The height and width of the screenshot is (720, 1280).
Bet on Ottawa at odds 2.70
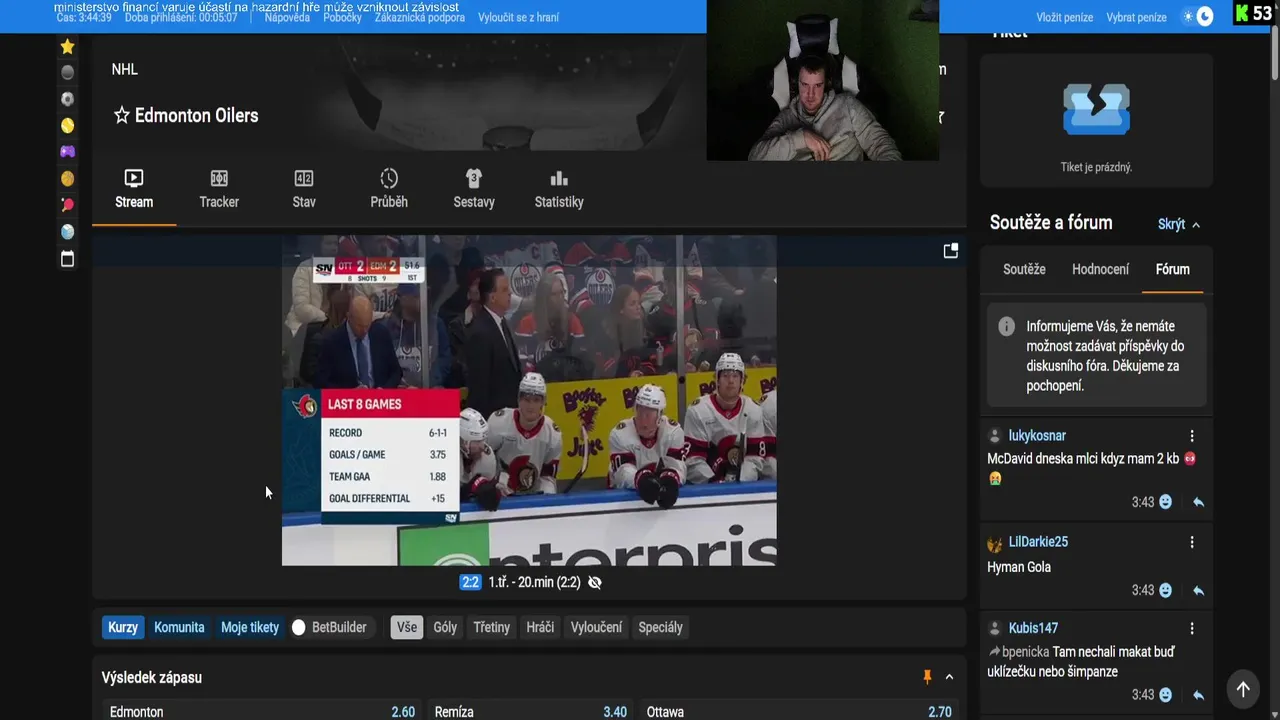pos(799,711)
